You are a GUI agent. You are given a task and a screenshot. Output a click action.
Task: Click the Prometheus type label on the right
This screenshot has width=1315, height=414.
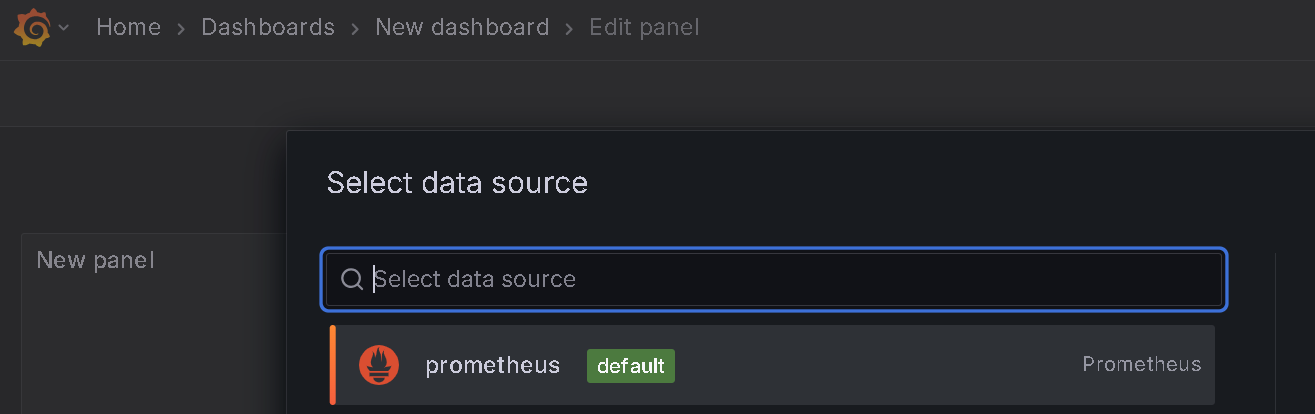[x=1141, y=365]
